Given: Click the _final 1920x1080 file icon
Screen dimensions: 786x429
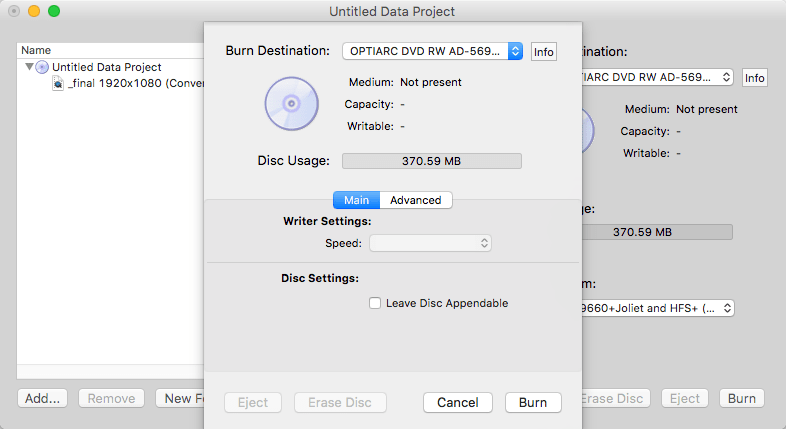Looking at the screenshot, I should [58, 83].
